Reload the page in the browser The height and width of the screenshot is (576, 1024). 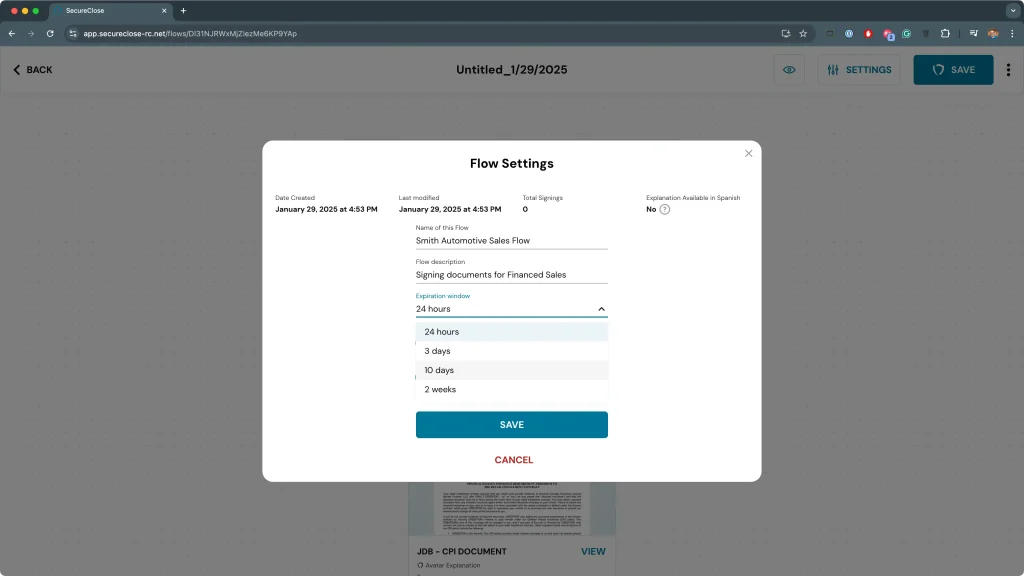point(50,33)
